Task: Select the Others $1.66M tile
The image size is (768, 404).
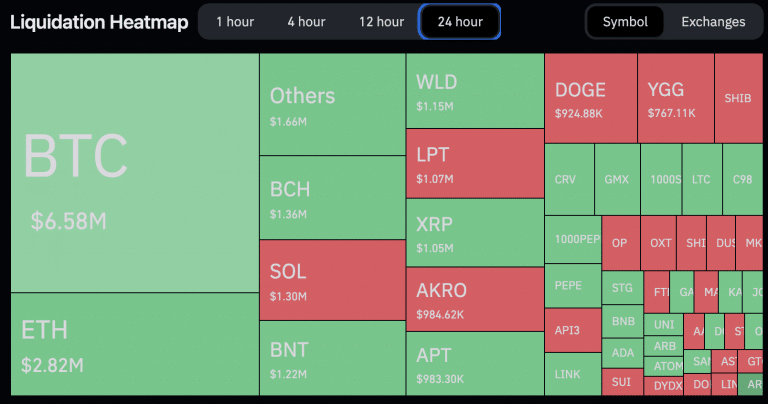Action: [x=332, y=104]
